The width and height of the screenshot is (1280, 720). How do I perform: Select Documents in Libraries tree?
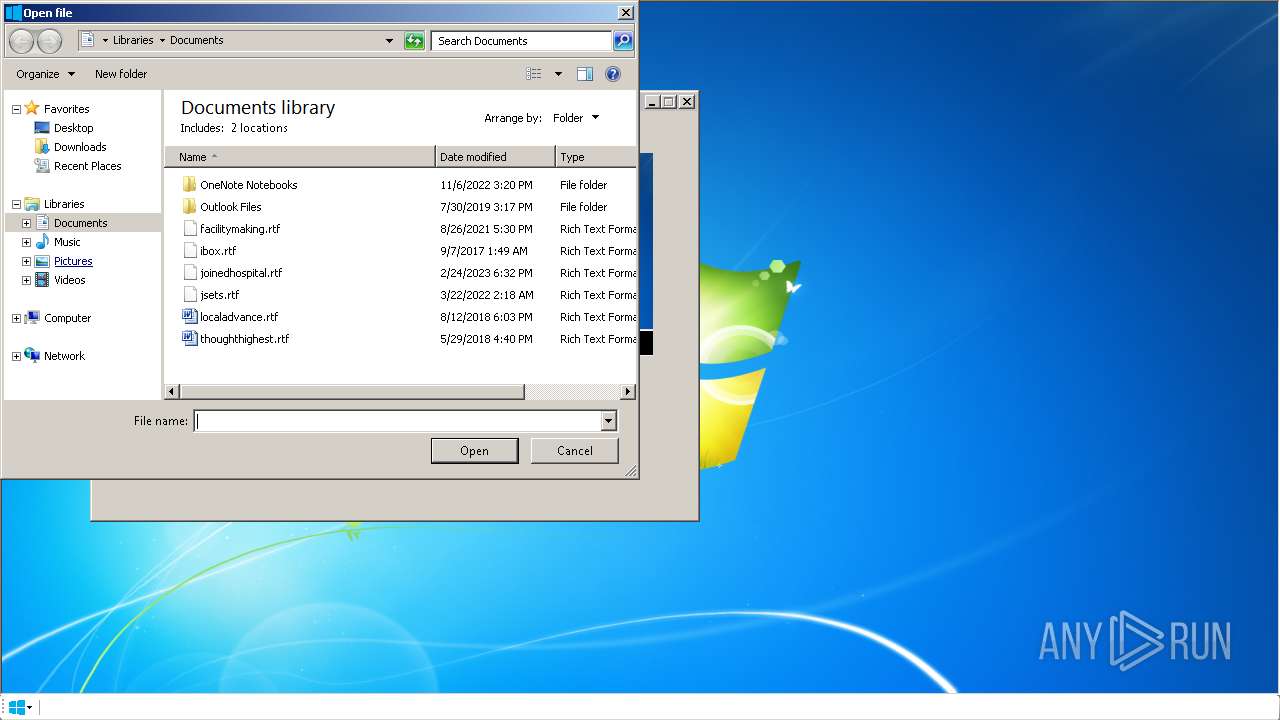coord(80,223)
